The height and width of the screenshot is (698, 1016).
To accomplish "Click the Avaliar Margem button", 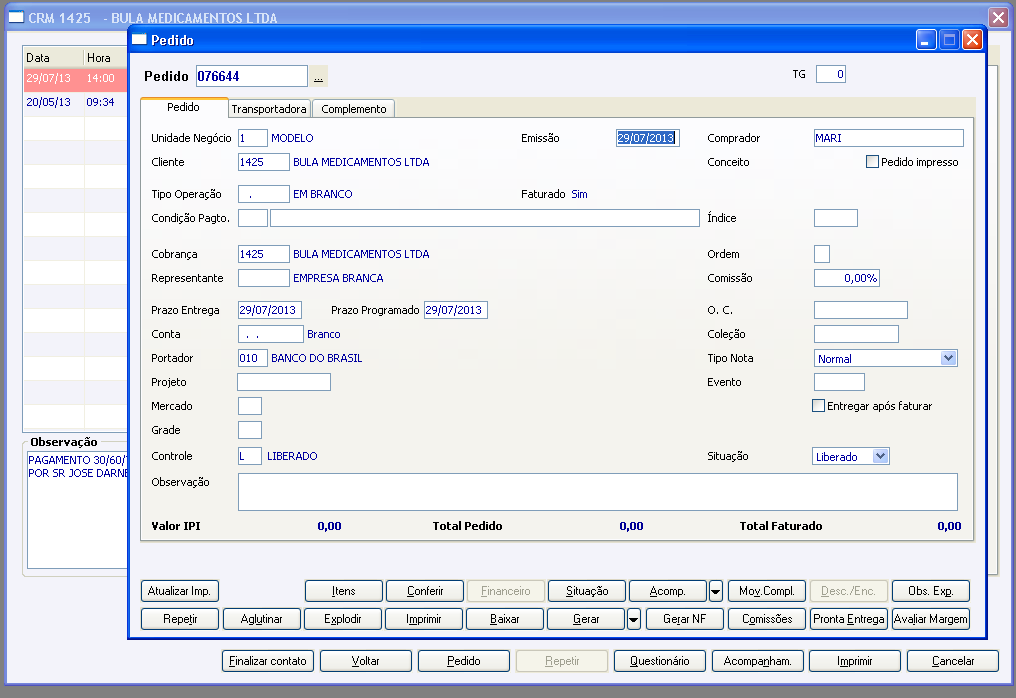I will (931, 619).
